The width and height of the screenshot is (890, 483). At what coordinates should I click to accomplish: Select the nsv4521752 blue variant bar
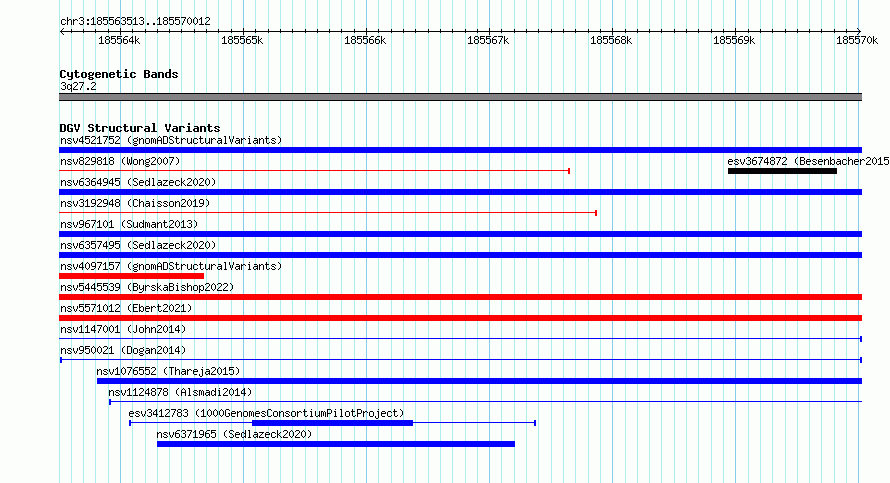coord(460,150)
